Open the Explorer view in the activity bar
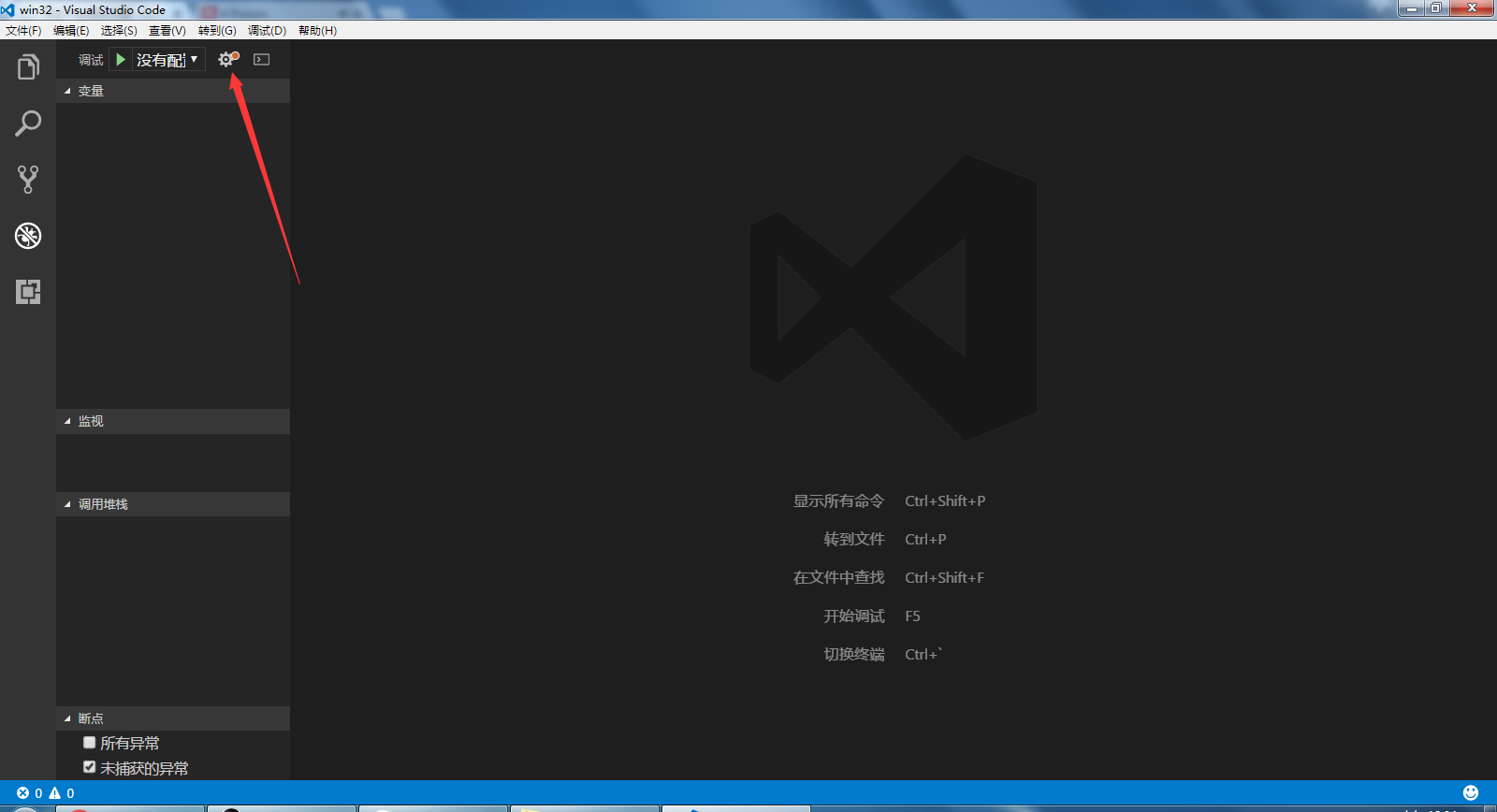The image size is (1497, 812). (28, 67)
